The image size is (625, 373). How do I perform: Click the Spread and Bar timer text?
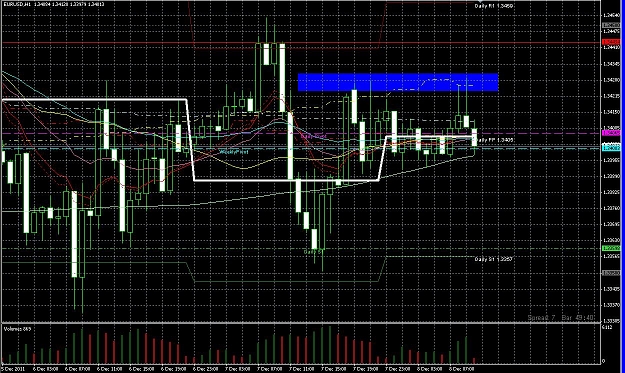point(561,318)
